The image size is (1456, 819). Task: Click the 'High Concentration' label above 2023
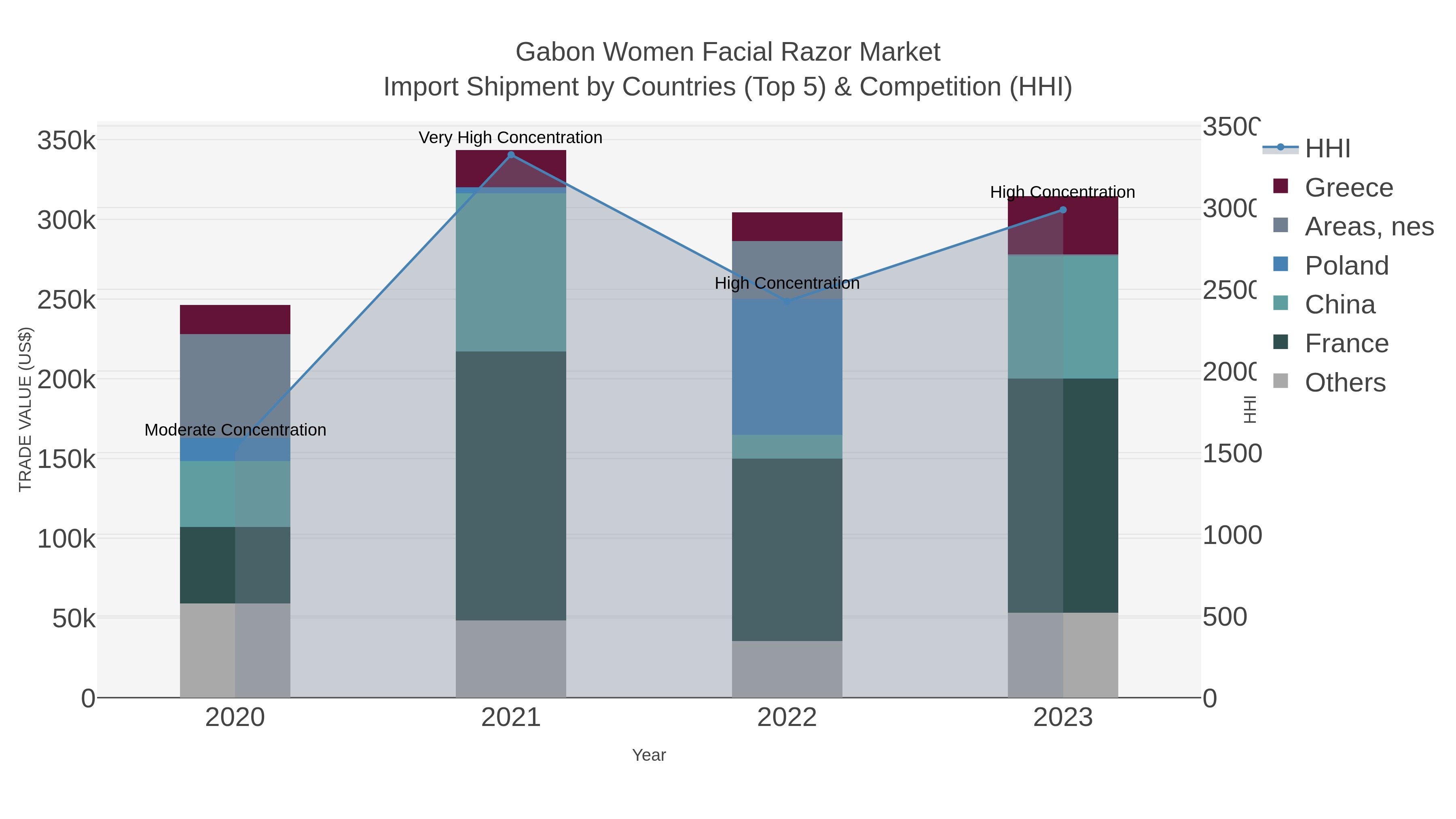click(x=1062, y=192)
